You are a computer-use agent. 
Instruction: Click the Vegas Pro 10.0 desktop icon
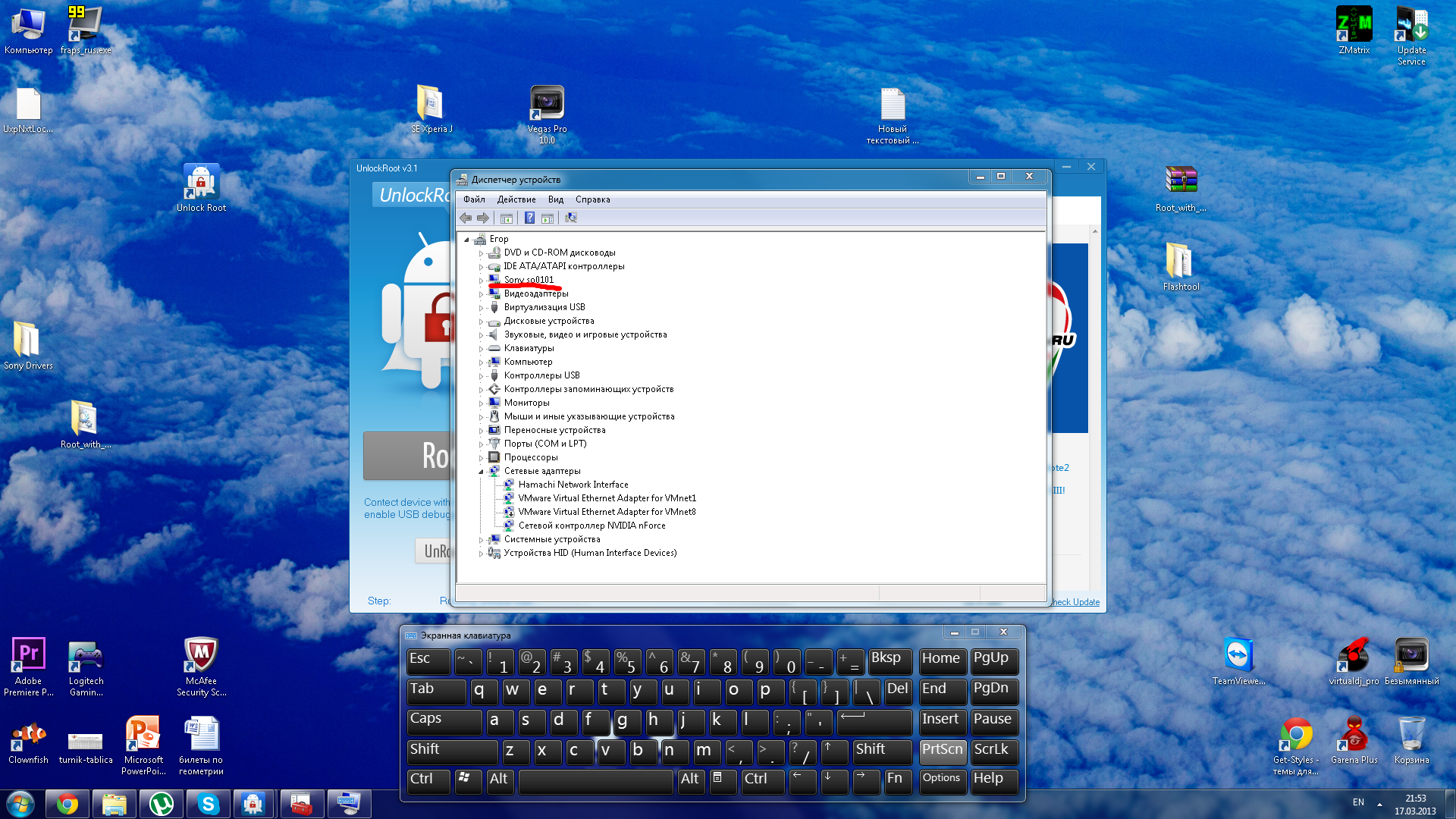[x=547, y=115]
